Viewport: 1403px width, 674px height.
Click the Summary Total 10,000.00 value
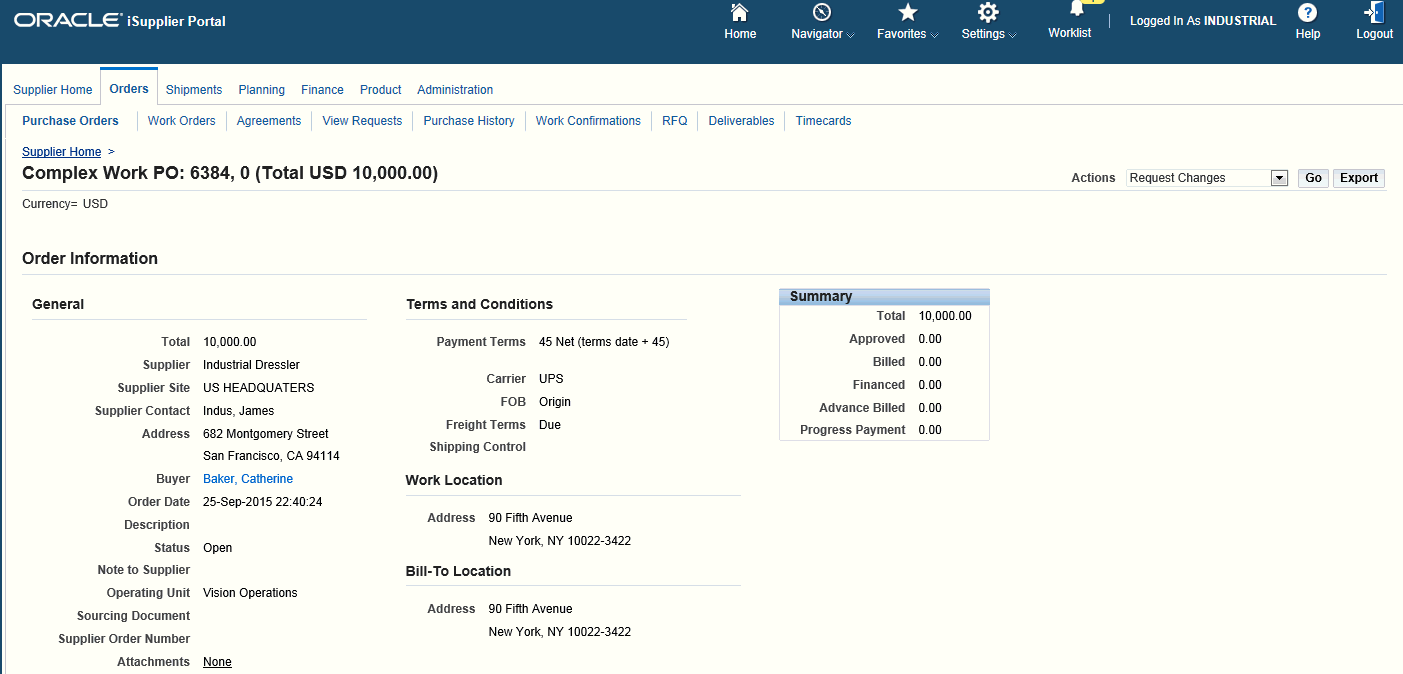click(945, 316)
